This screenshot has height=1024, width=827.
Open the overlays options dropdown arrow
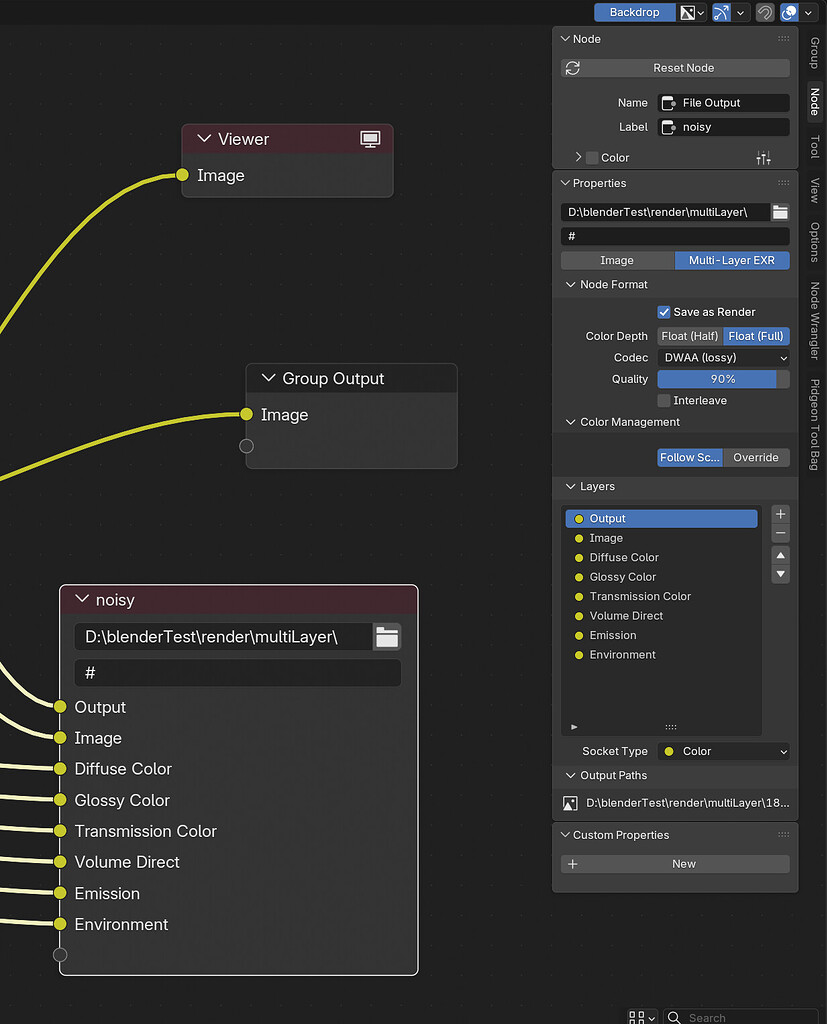[x=808, y=12]
